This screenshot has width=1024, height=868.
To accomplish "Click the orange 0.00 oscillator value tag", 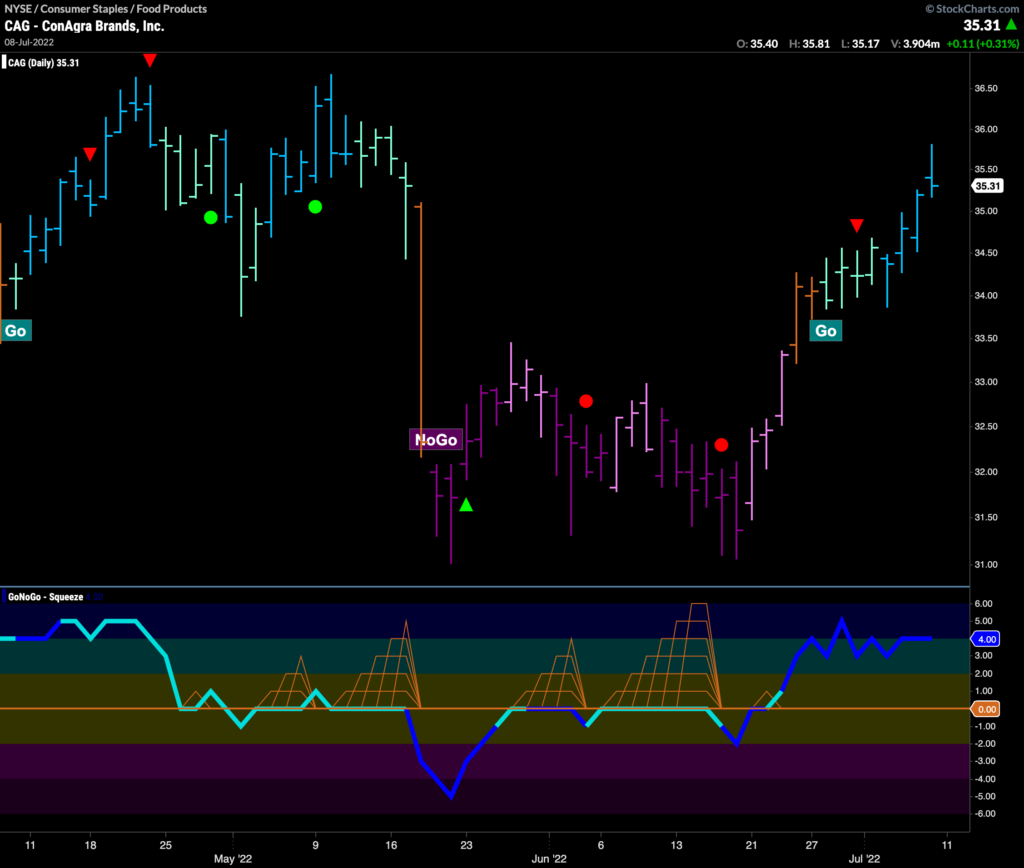I will 986,709.
